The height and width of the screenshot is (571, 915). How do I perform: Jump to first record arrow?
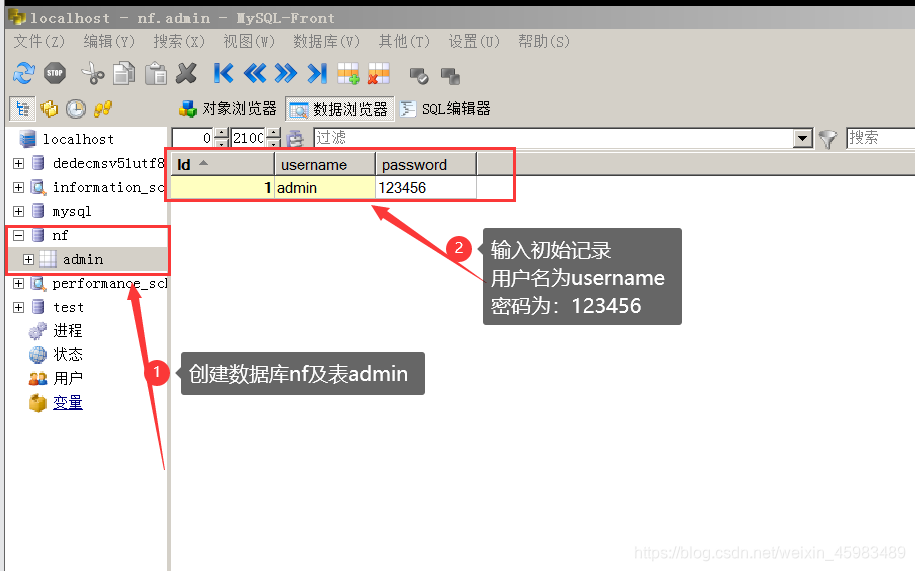pyautogui.click(x=224, y=73)
